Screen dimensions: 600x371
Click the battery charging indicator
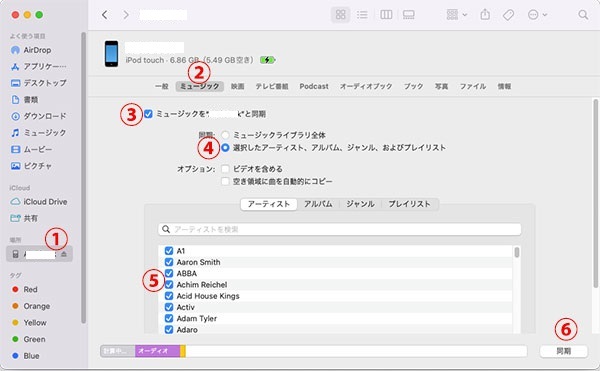point(267,60)
